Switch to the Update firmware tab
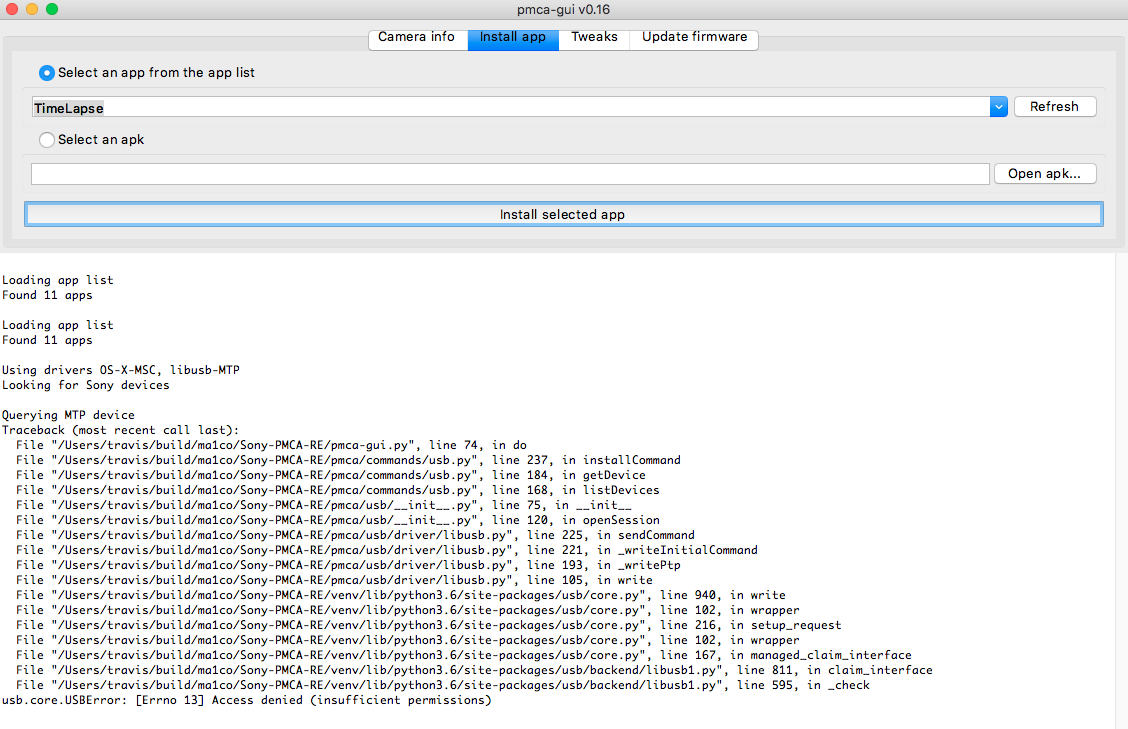 point(694,37)
